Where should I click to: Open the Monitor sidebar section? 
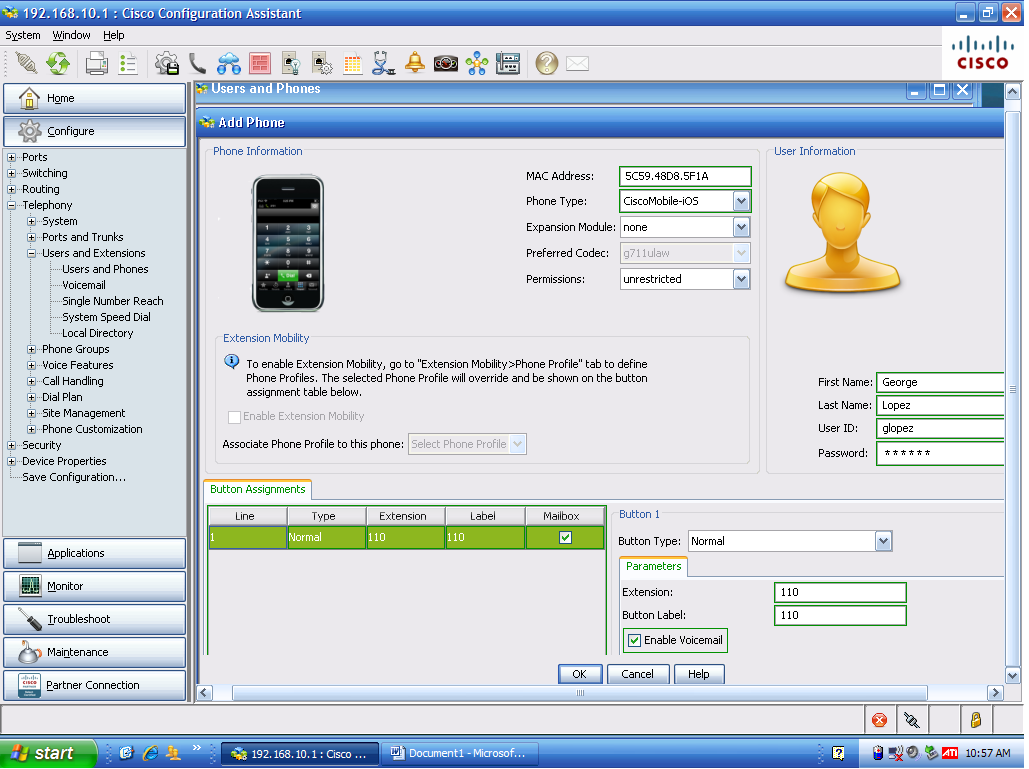tap(94, 587)
